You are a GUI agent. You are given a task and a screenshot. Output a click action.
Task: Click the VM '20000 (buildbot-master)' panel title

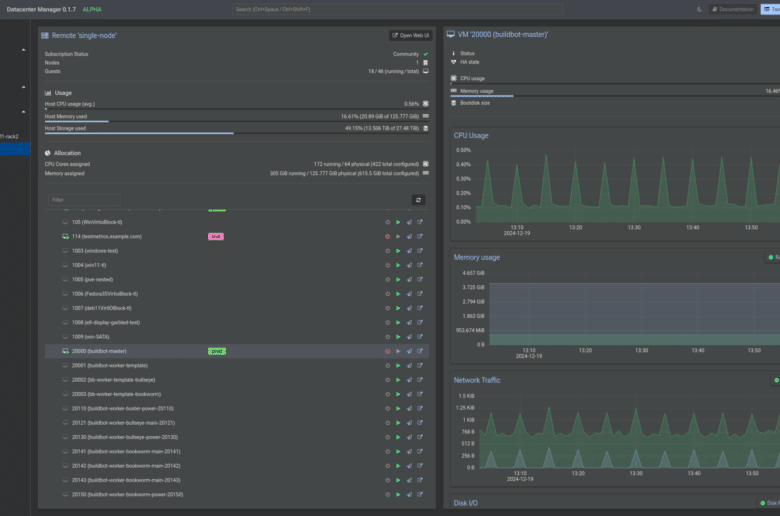(502, 34)
